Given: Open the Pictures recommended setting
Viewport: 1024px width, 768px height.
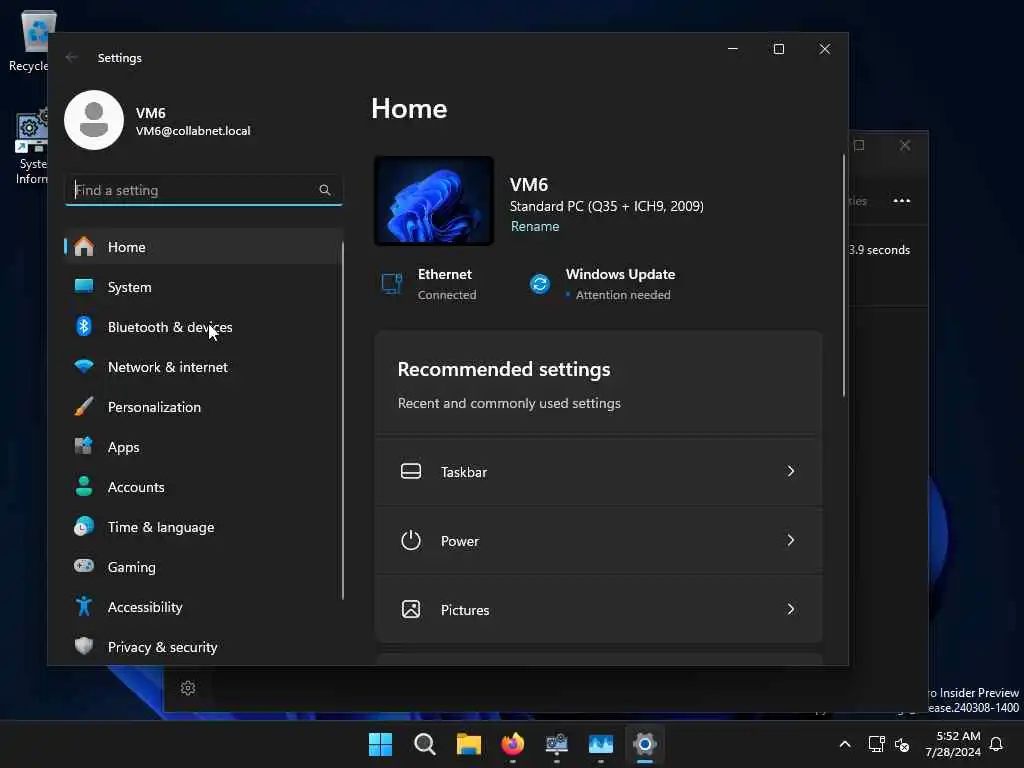Looking at the screenshot, I should point(598,609).
